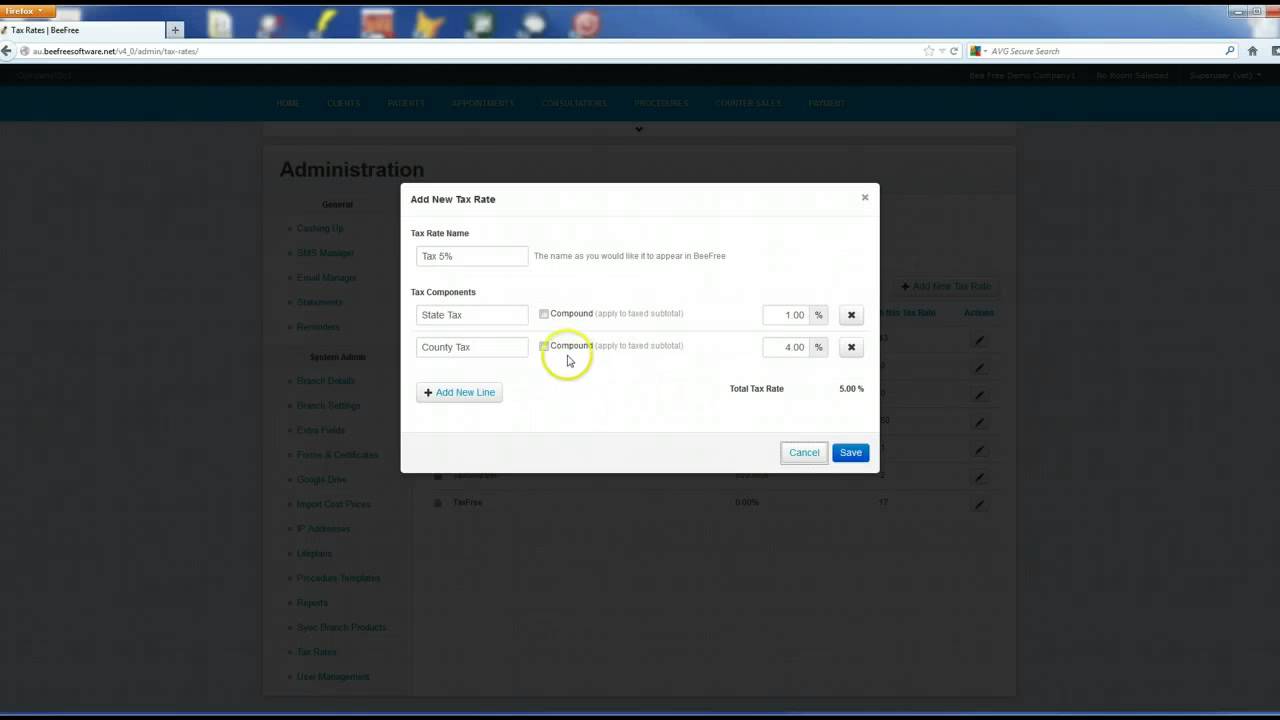The width and height of the screenshot is (1280, 720).
Task: Click the TaxFree row name
Action: click(x=467, y=502)
